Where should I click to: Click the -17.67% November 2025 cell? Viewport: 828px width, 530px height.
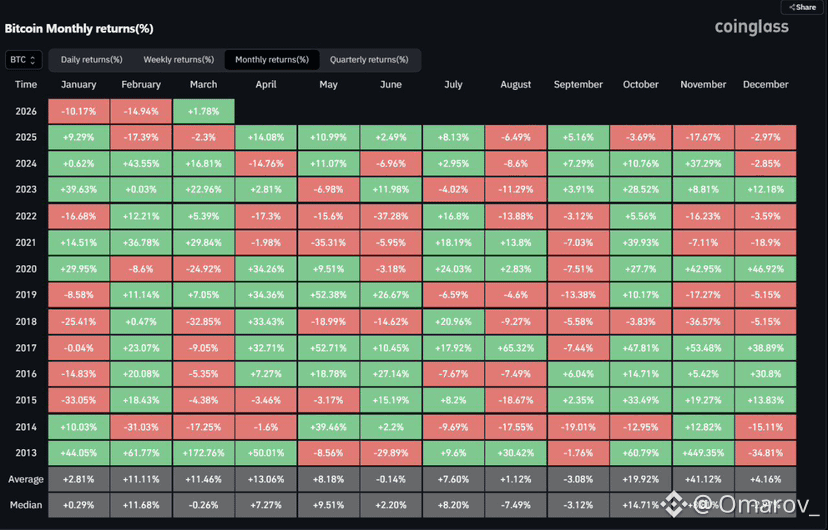tap(703, 137)
